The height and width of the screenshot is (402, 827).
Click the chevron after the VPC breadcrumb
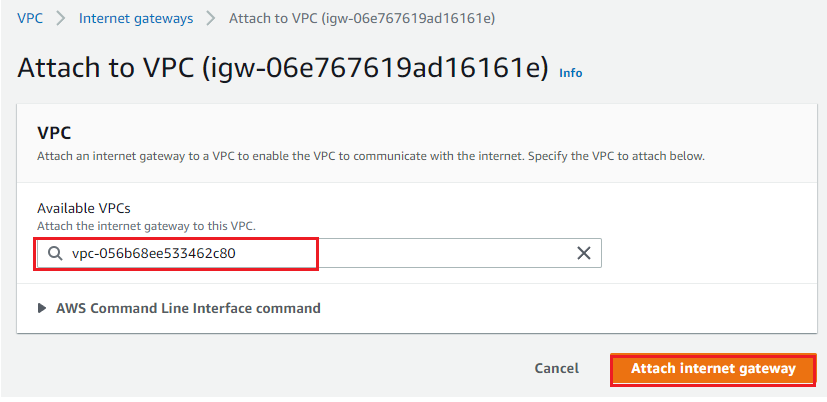point(61,18)
